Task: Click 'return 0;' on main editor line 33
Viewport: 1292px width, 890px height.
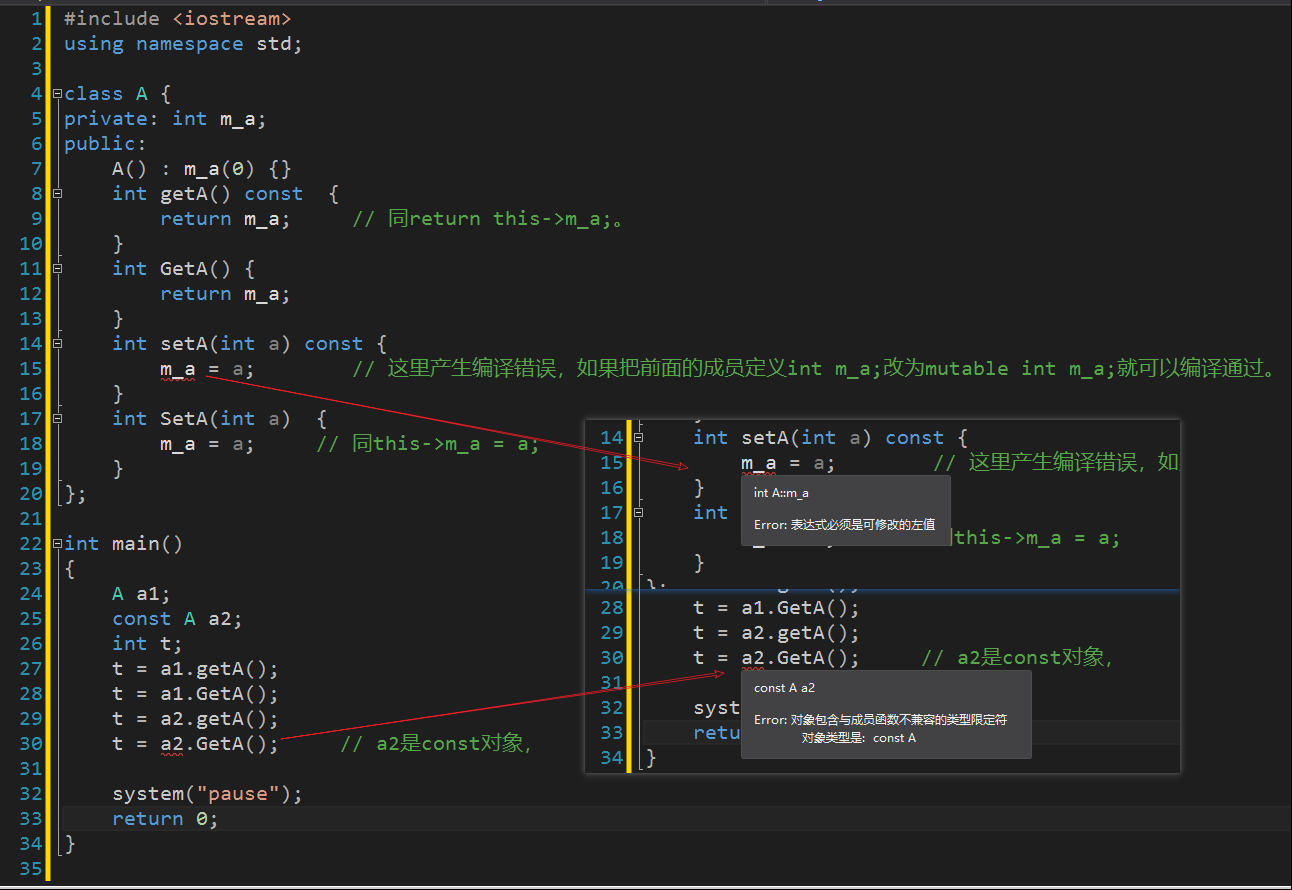Action: point(165,818)
